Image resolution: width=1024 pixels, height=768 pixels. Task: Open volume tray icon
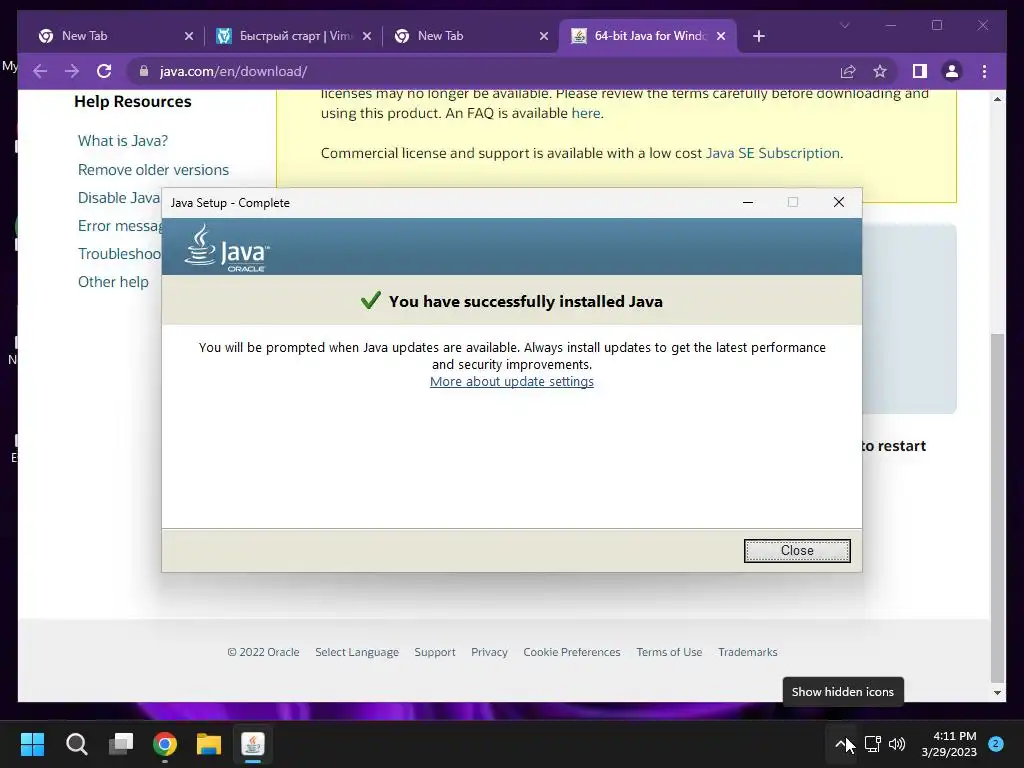[897, 744]
